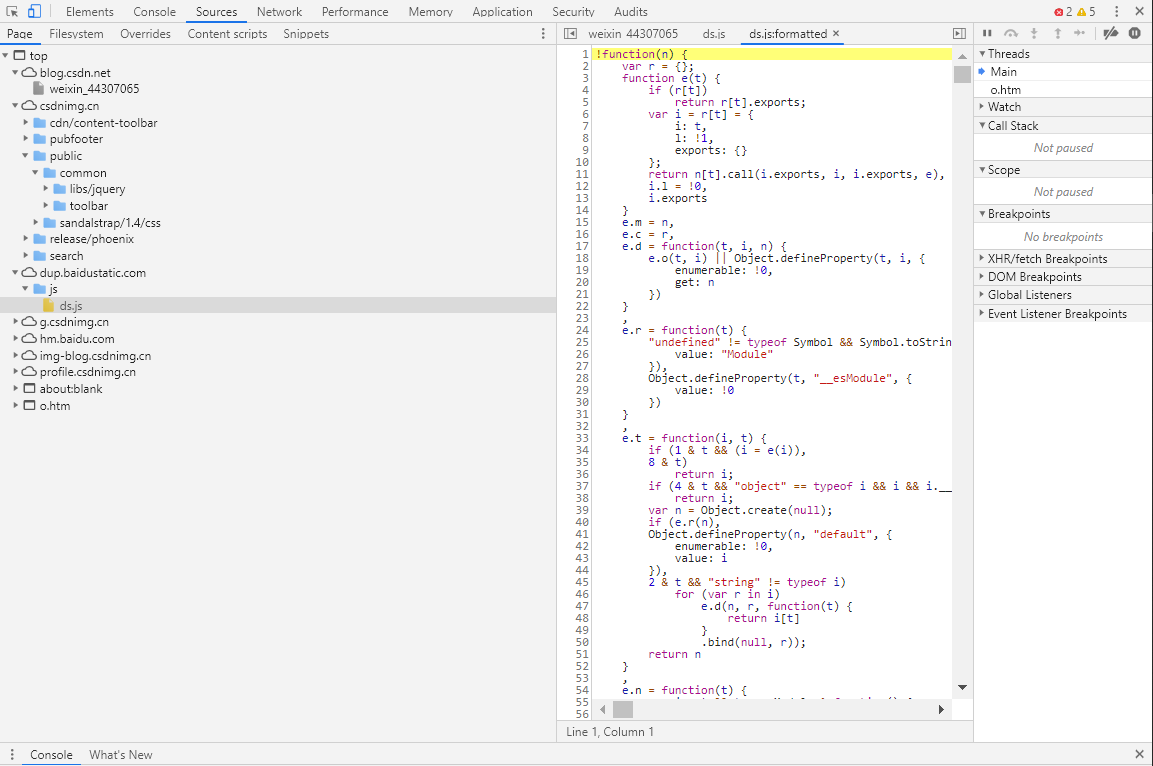Screen dimensions: 1153x766
Task: Switch to the Filesystem navigator tab
Action: tap(76, 34)
